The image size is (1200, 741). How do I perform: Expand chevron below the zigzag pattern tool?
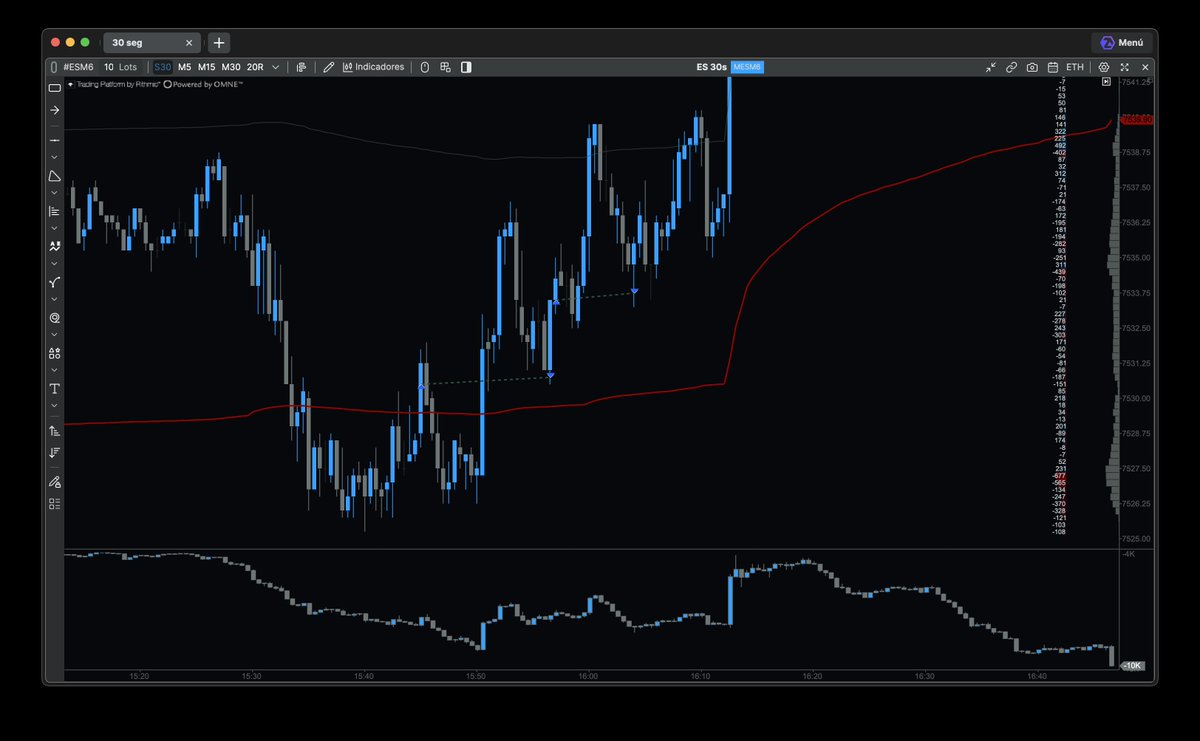click(x=54, y=263)
